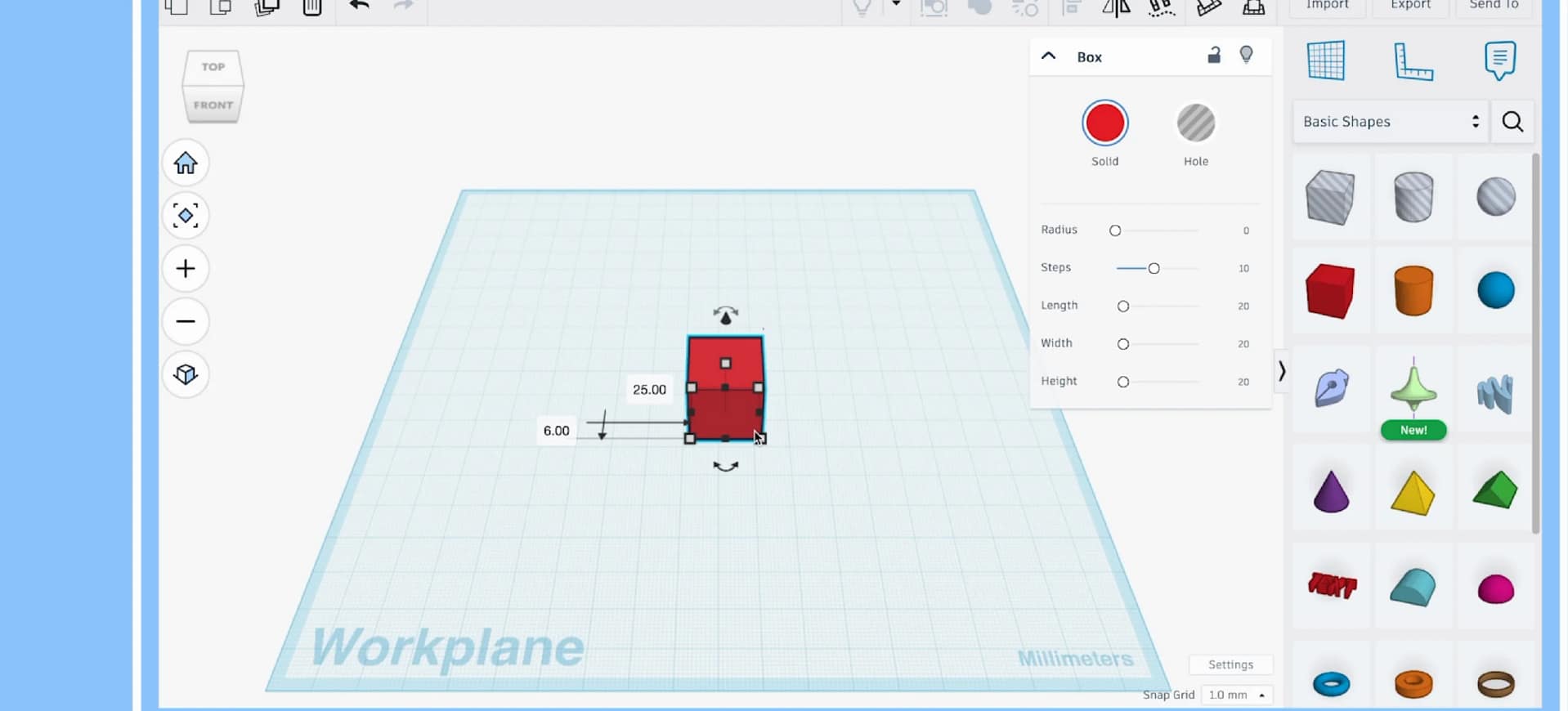Click the shapes panel scrollbar

click(1535, 343)
